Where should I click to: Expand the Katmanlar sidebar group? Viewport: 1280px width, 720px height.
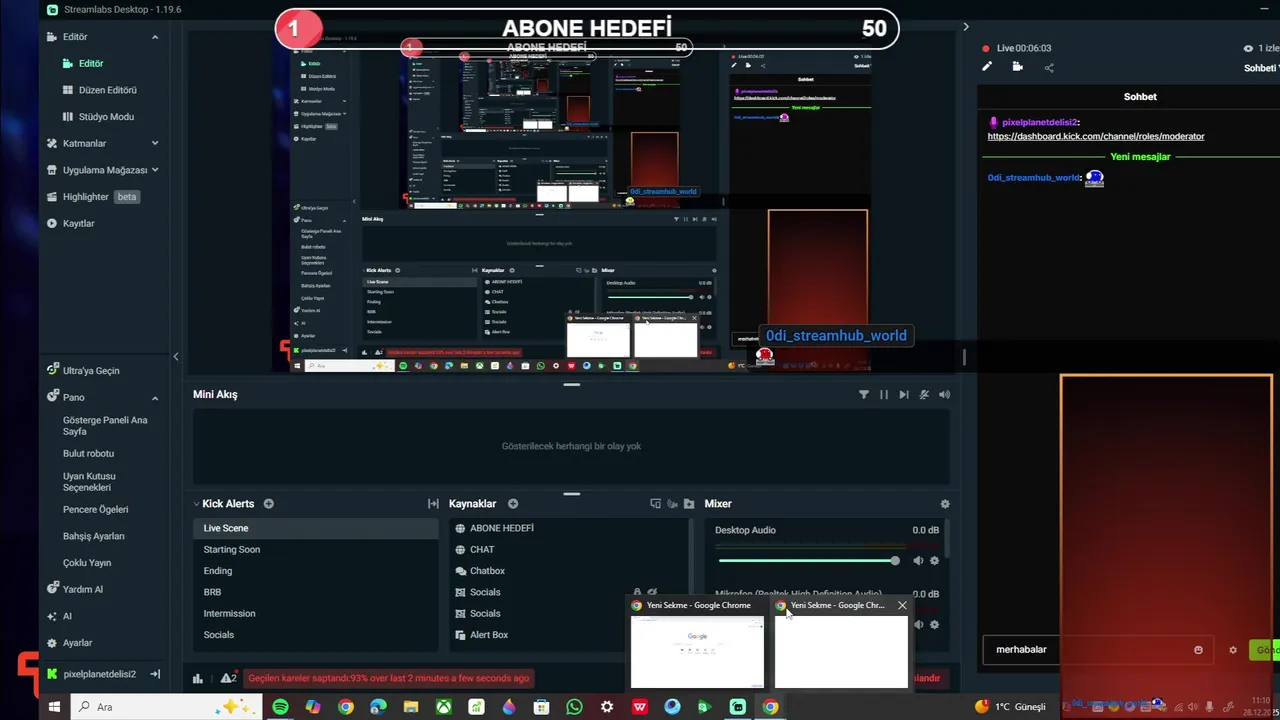pyautogui.click(x=155, y=143)
